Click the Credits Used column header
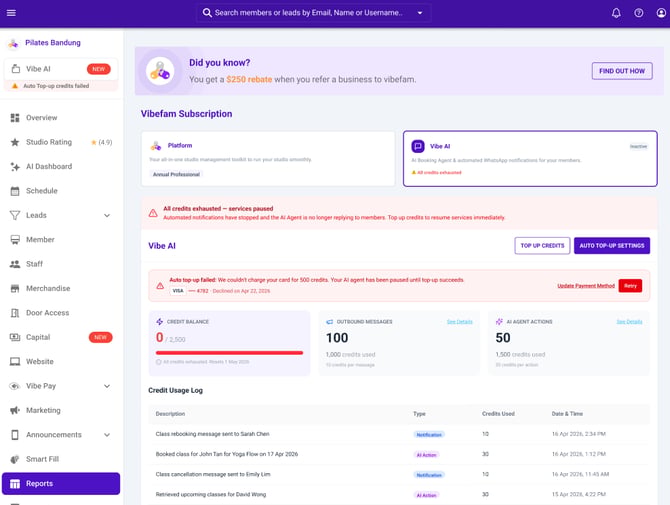 [498, 414]
